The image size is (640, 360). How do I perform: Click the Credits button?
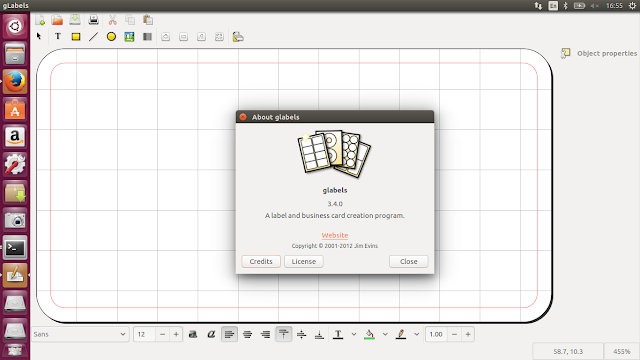[261, 261]
